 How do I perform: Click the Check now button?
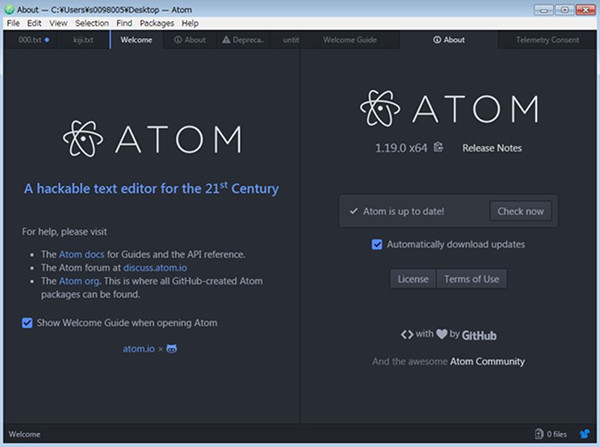point(520,211)
